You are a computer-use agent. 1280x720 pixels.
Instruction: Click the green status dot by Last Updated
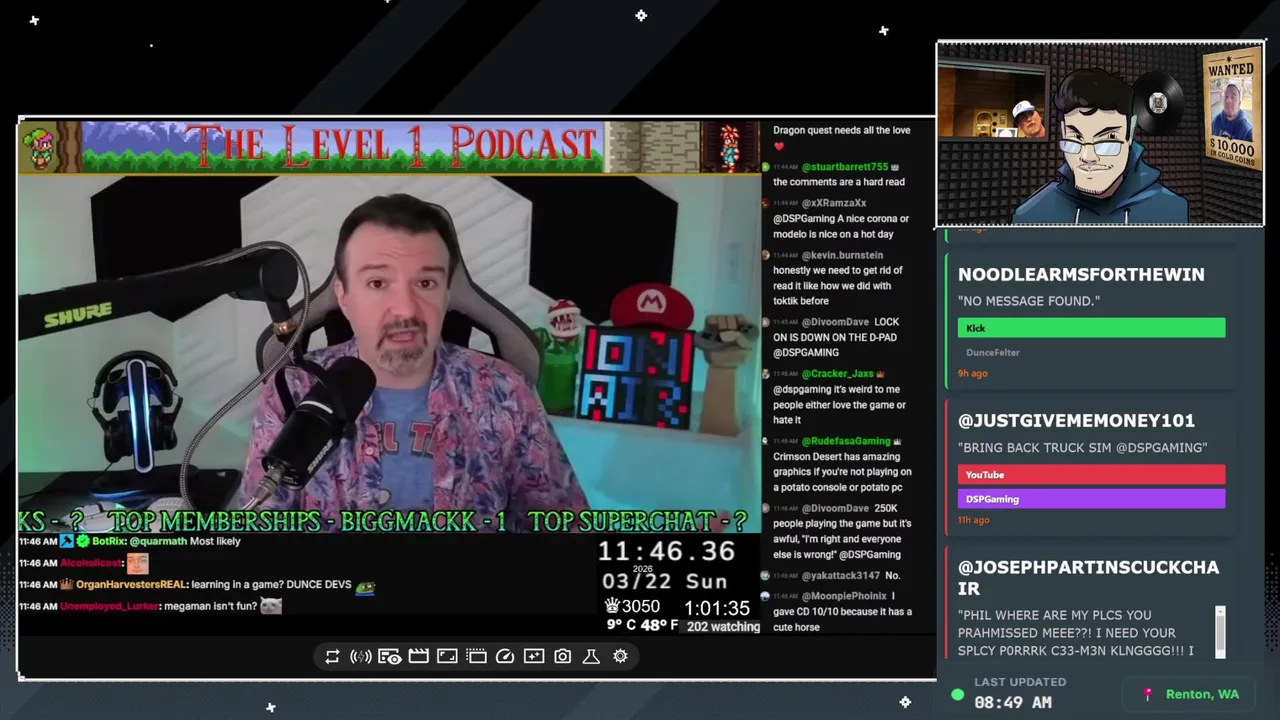pyautogui.click(x=958, y=694)
